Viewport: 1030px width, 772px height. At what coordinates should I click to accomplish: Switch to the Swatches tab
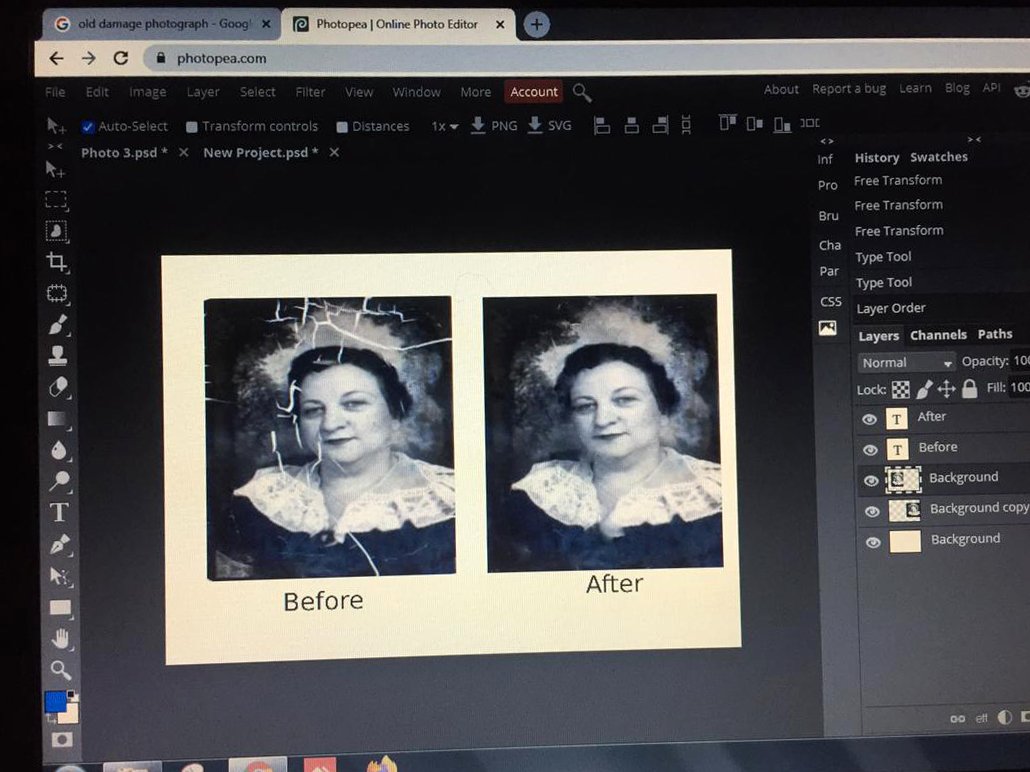[939, 157]
